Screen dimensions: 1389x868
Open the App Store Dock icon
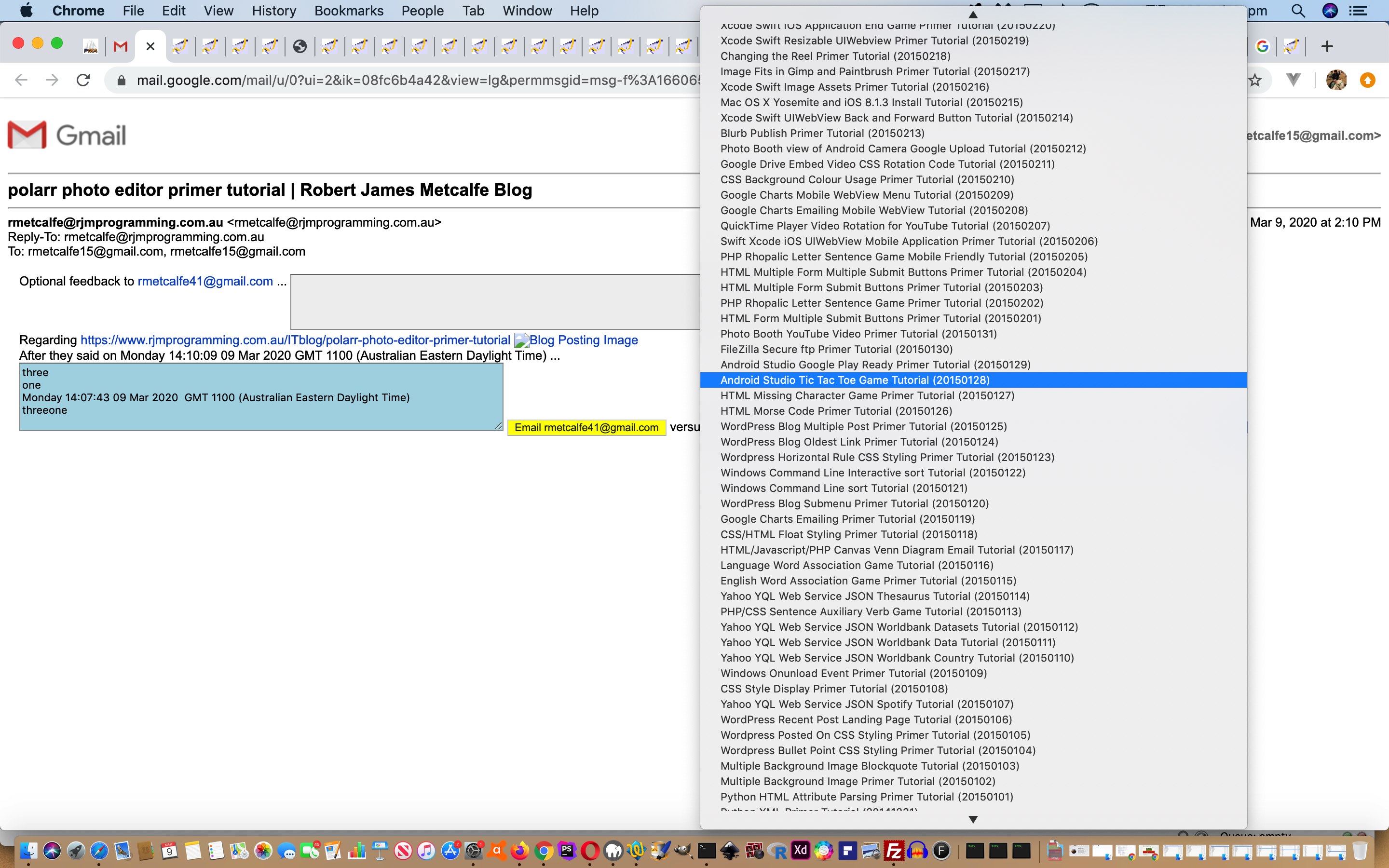pyautogui.click(x=450, y=850)
